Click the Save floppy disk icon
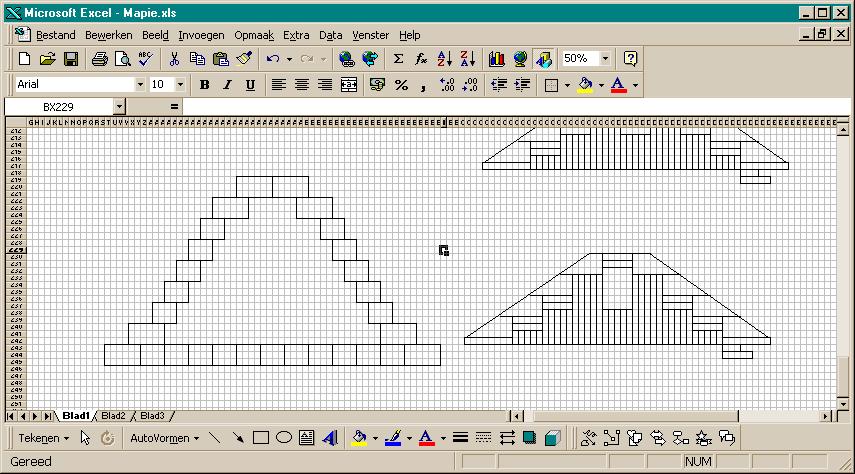This screenshot has width=855, height=474. tap(71, 59)
